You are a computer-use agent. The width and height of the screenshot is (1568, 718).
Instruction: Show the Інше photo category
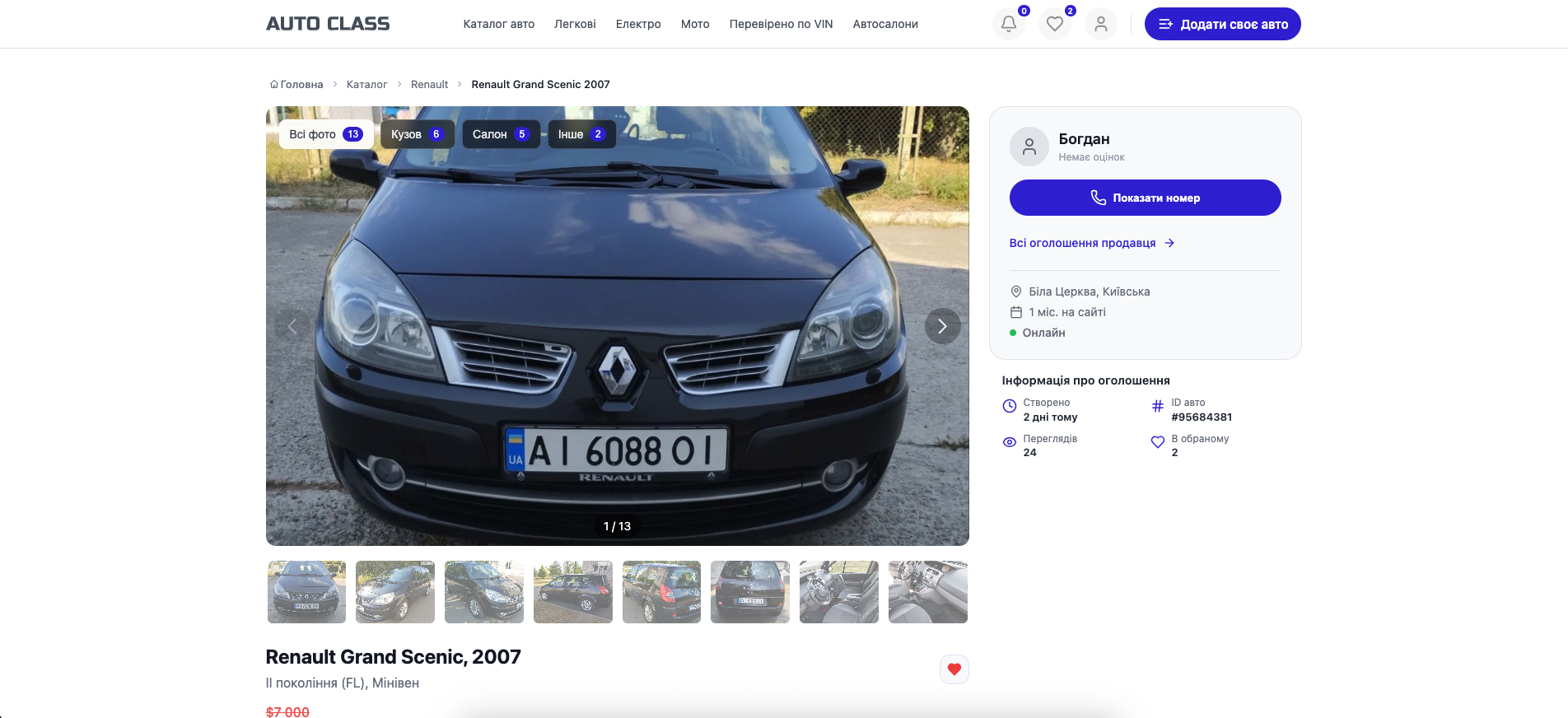tap(581, 134)
